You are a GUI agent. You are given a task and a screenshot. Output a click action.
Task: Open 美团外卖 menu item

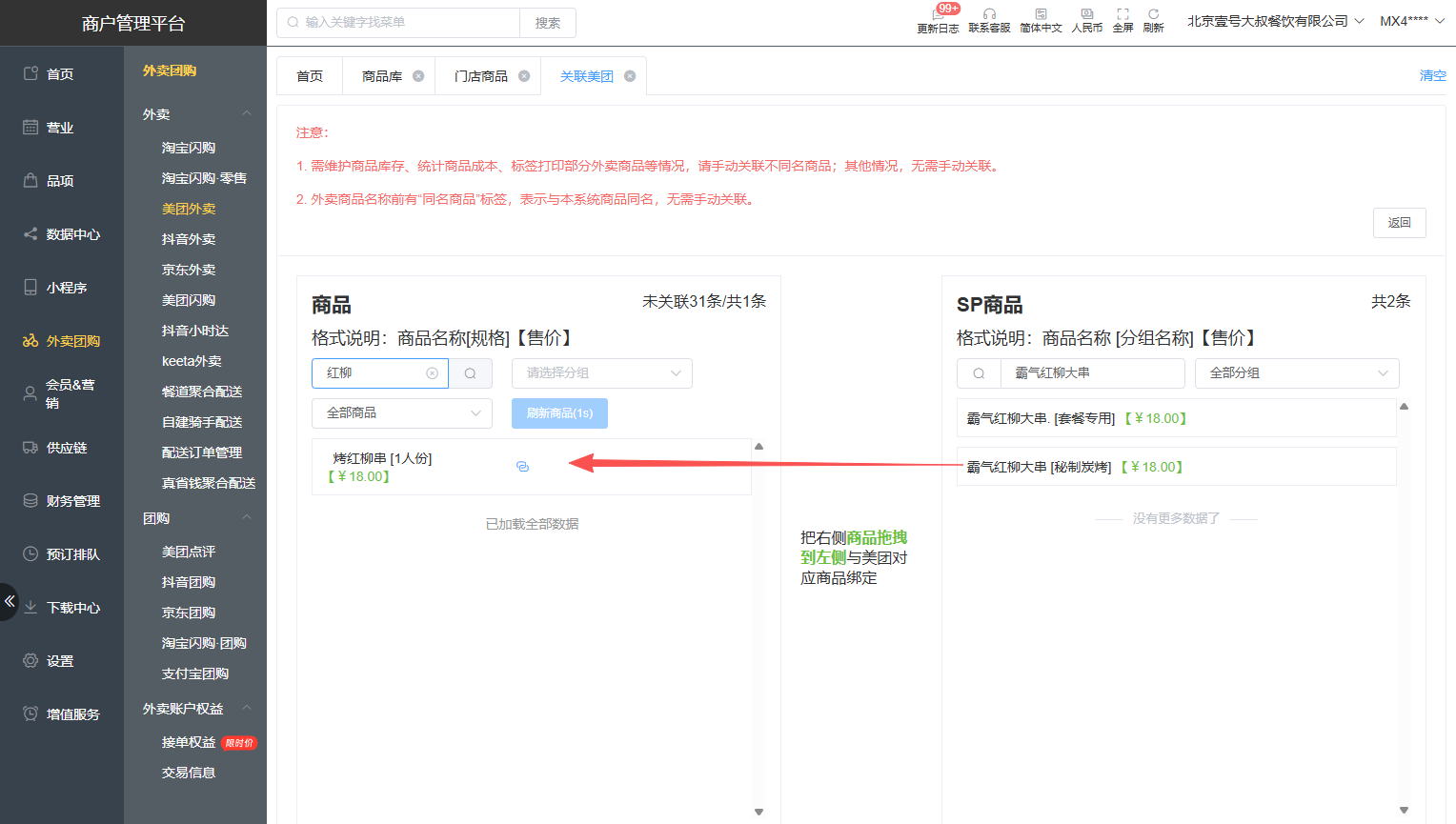click(189, 209)
